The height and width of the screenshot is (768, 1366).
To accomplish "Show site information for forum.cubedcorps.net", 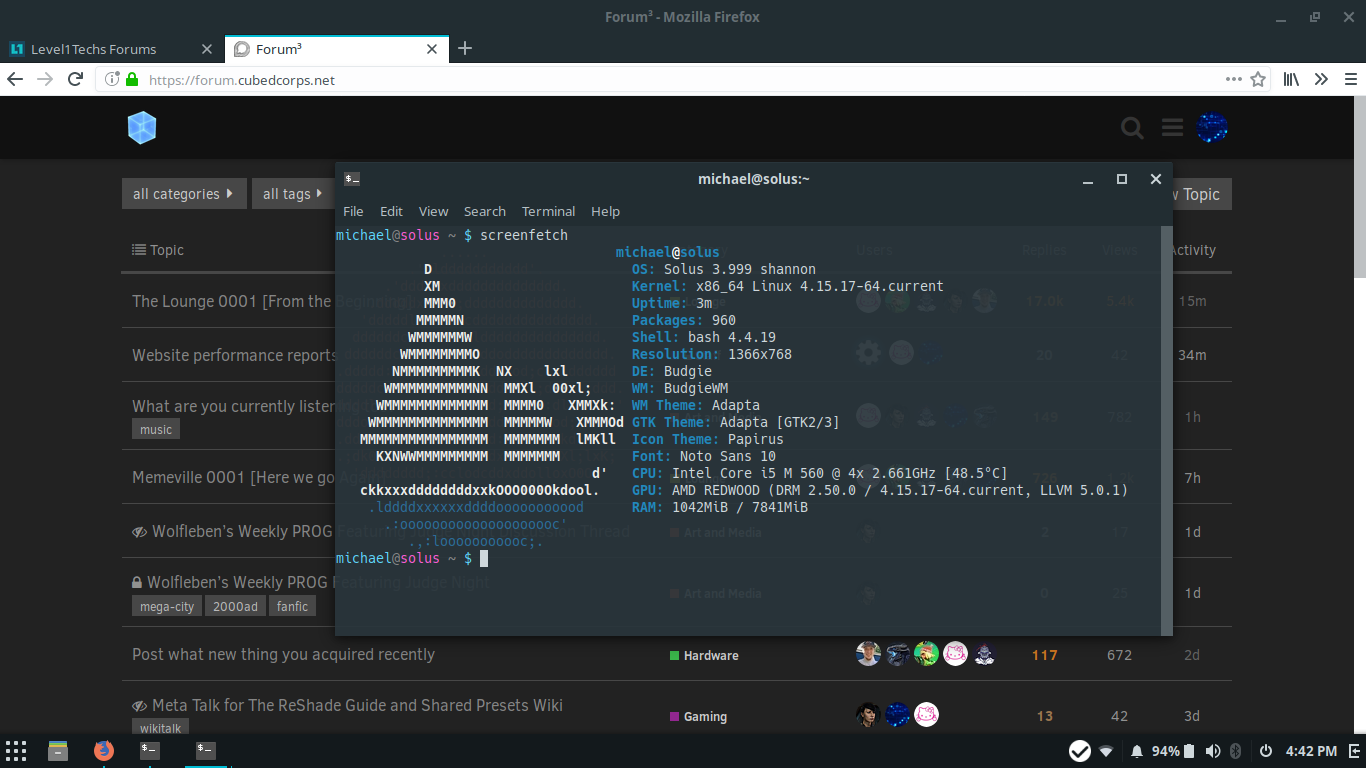I will (112, 79).
